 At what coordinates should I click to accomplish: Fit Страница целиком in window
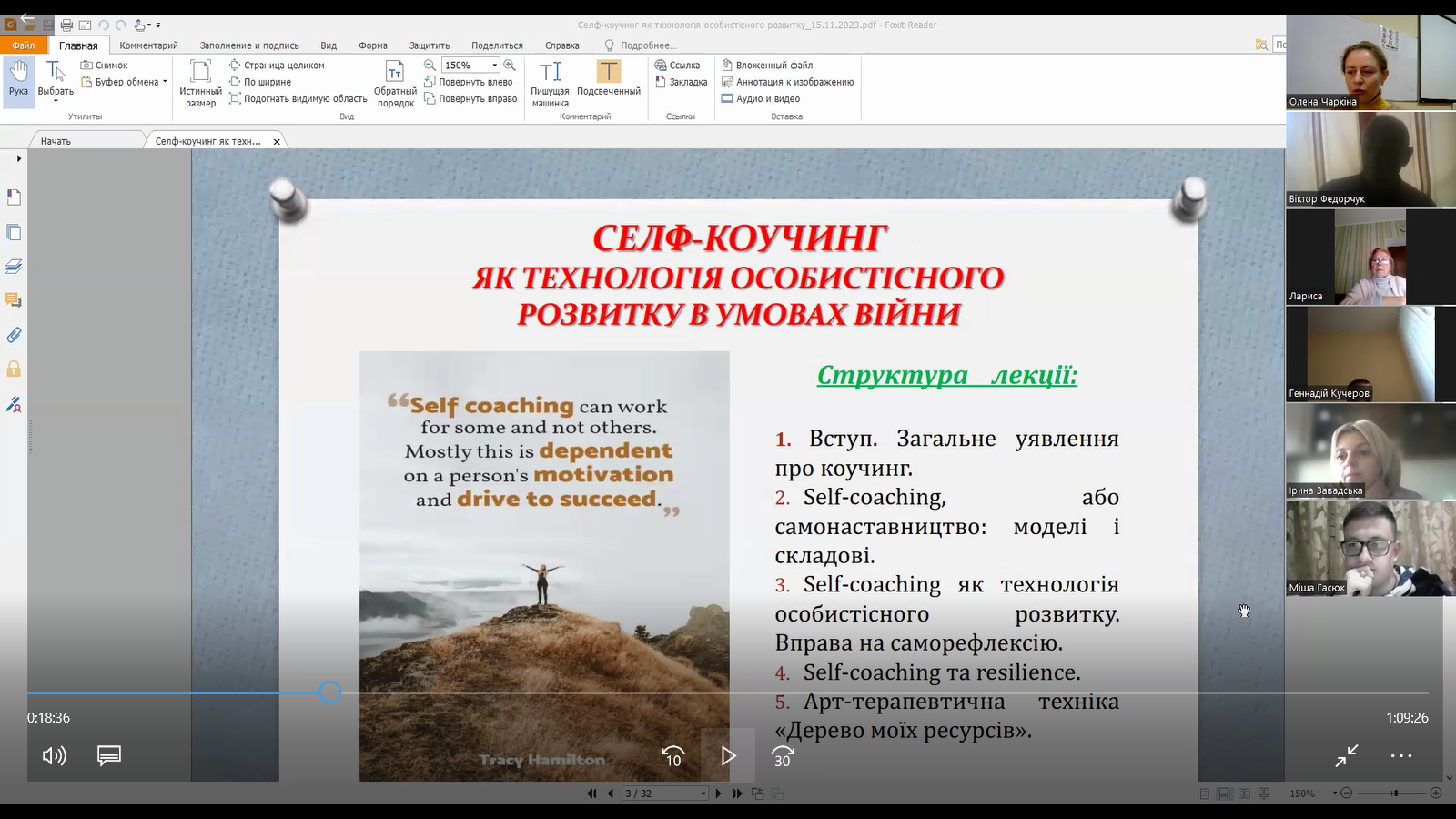click(277, 66)
